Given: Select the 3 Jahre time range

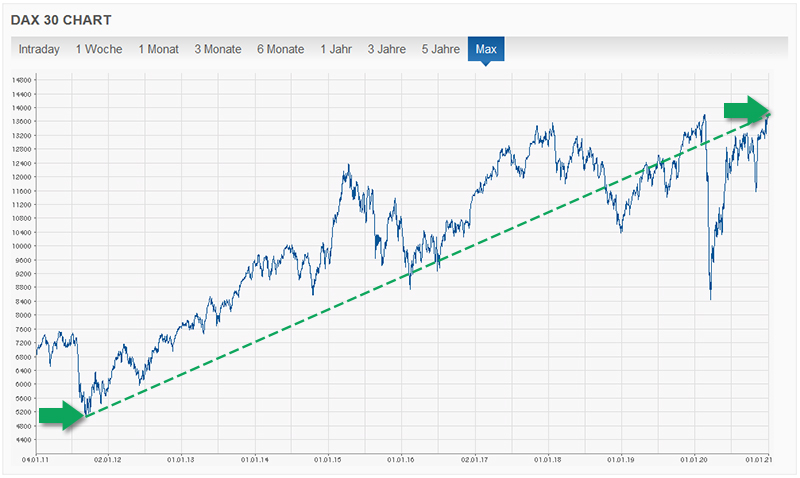Looking at the screenshot, I should click(386, 49).
